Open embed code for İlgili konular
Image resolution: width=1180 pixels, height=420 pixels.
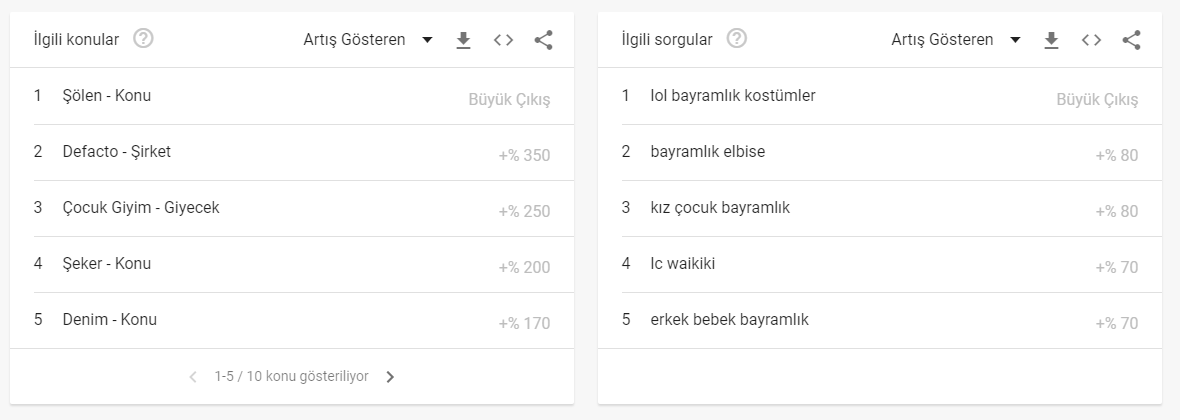pos(503,40)
